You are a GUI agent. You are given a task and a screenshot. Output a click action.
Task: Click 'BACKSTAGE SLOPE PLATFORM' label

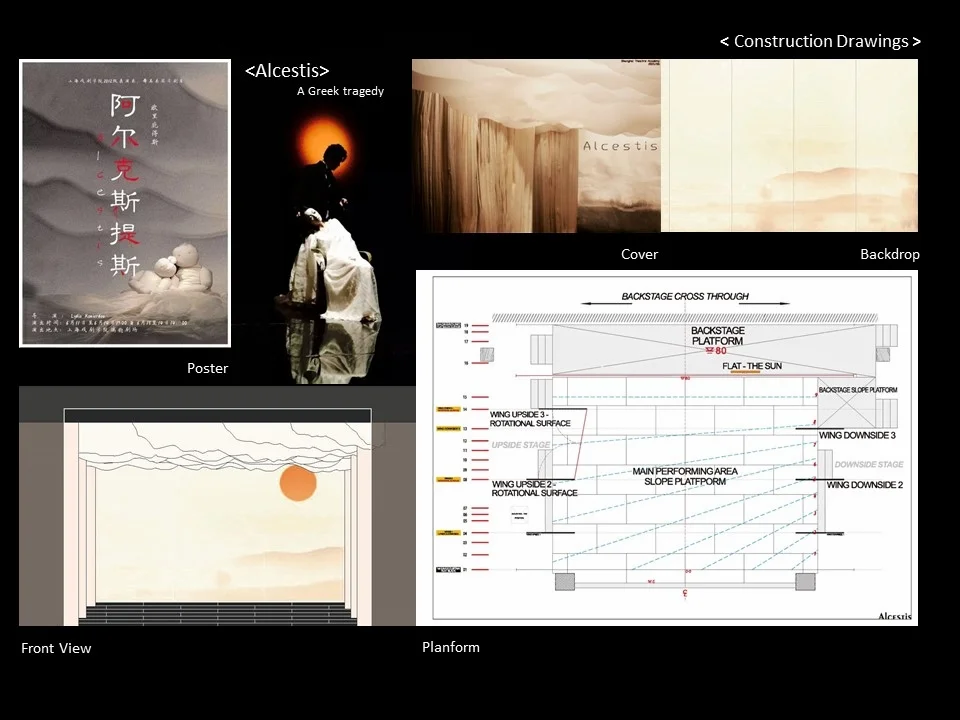(x=858, y=390)
